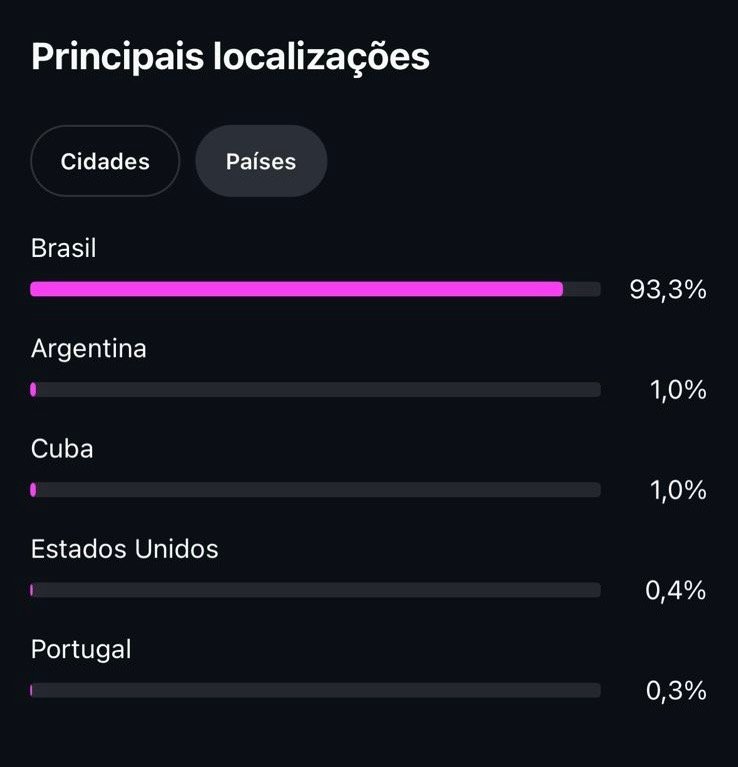
Task: Select the Brasil country label
Action: 64,248
